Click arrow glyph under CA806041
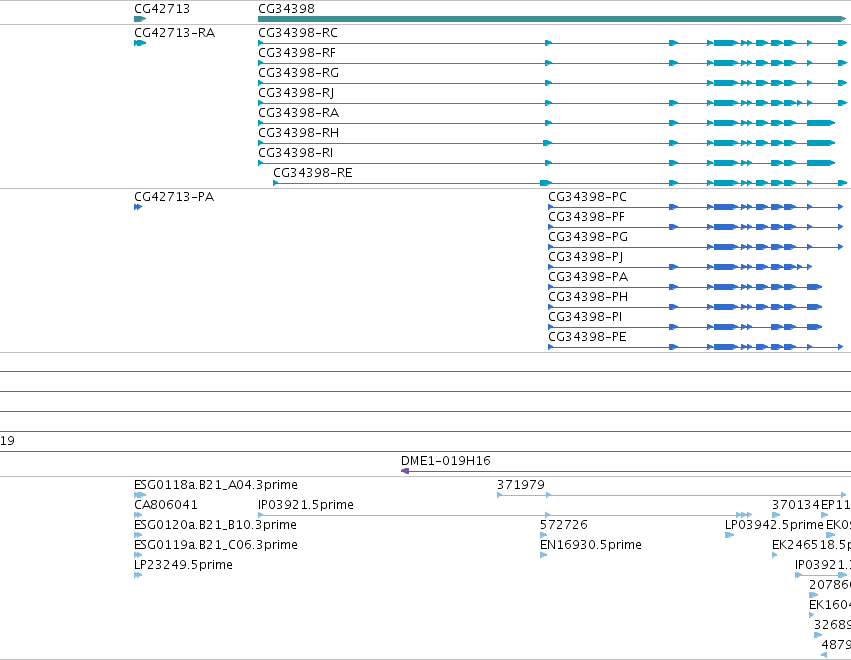 tap(138, 515)
